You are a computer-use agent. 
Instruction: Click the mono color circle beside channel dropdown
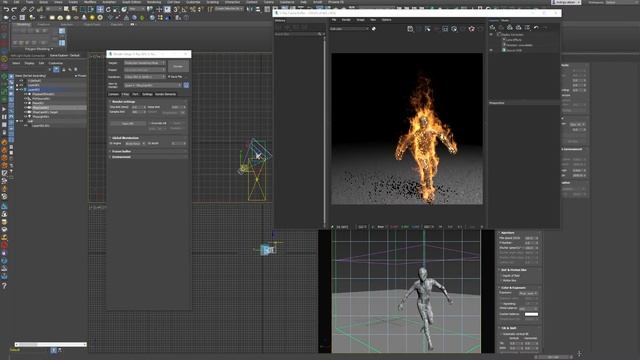374,29
